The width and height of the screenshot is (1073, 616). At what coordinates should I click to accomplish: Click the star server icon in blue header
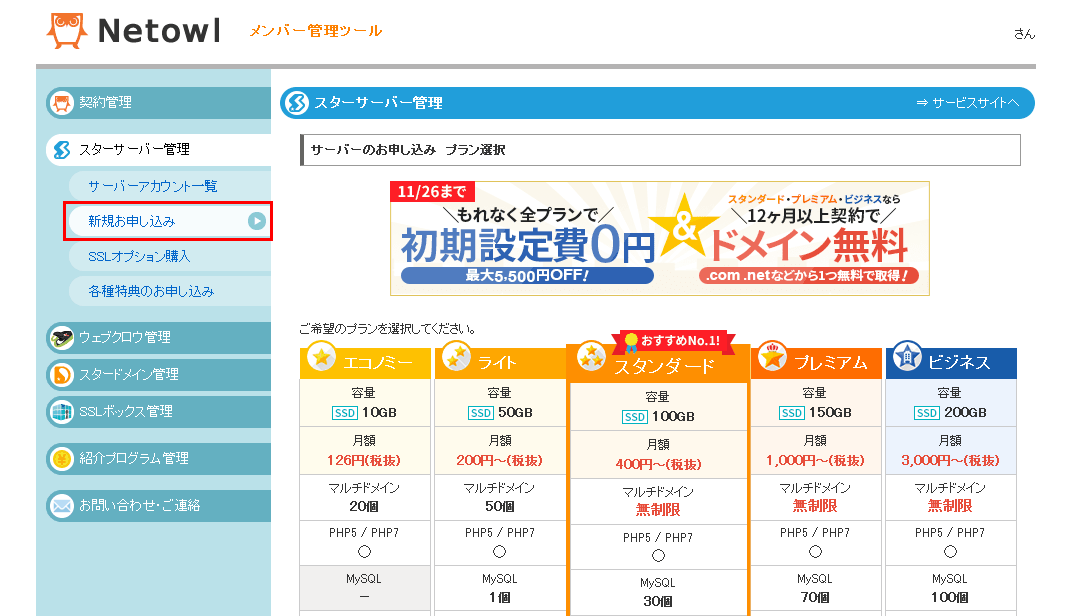point(296,103)
